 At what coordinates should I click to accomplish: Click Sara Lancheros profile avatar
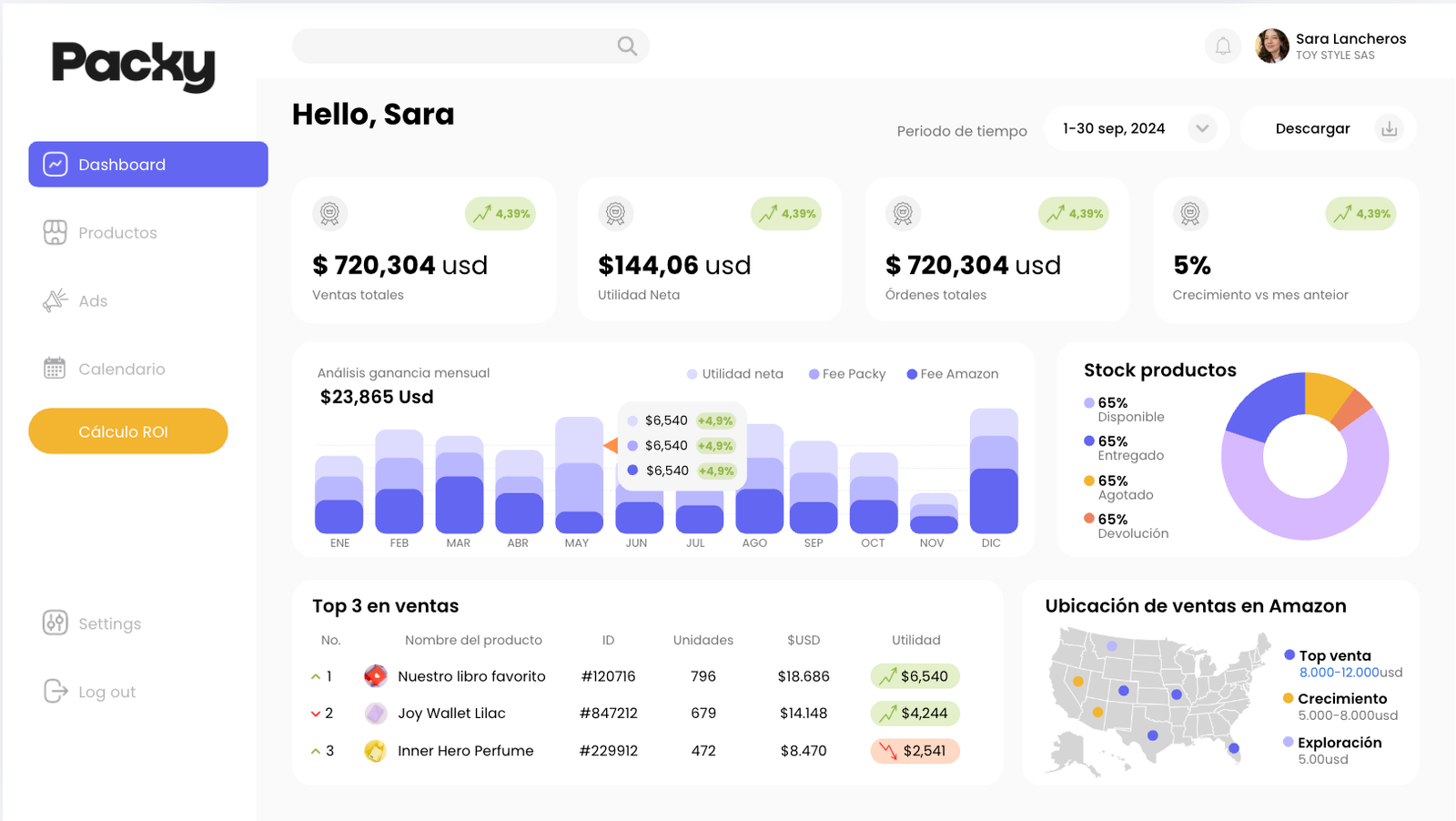[1272, 46]
